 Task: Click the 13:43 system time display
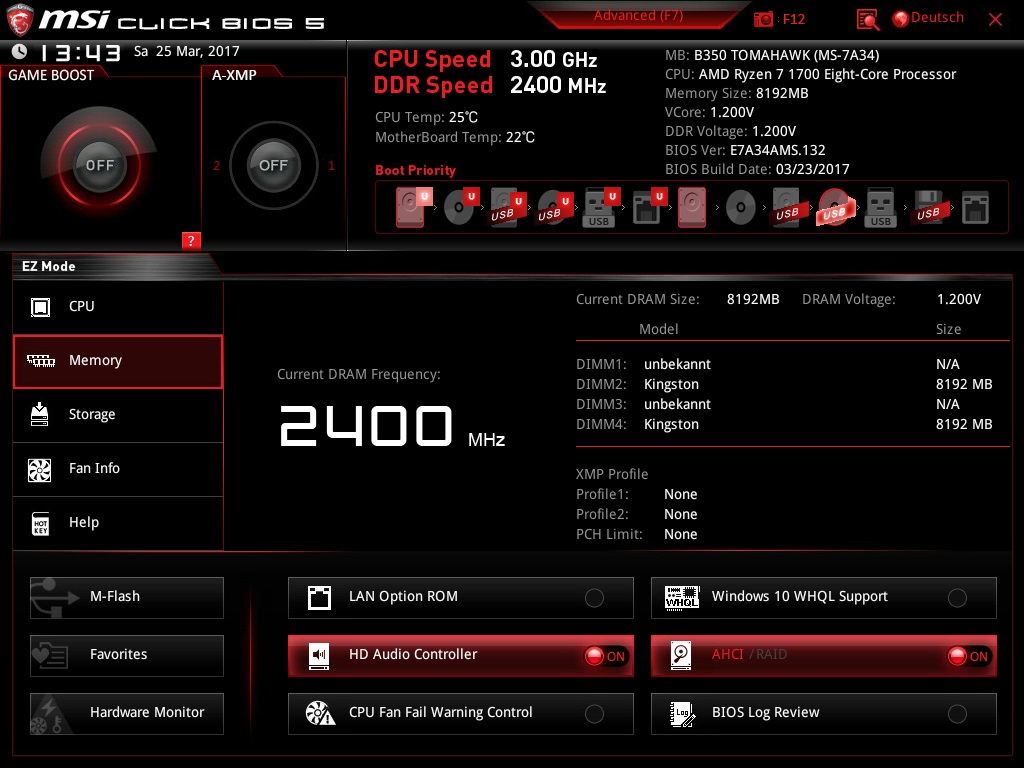(x=80, y=52)
